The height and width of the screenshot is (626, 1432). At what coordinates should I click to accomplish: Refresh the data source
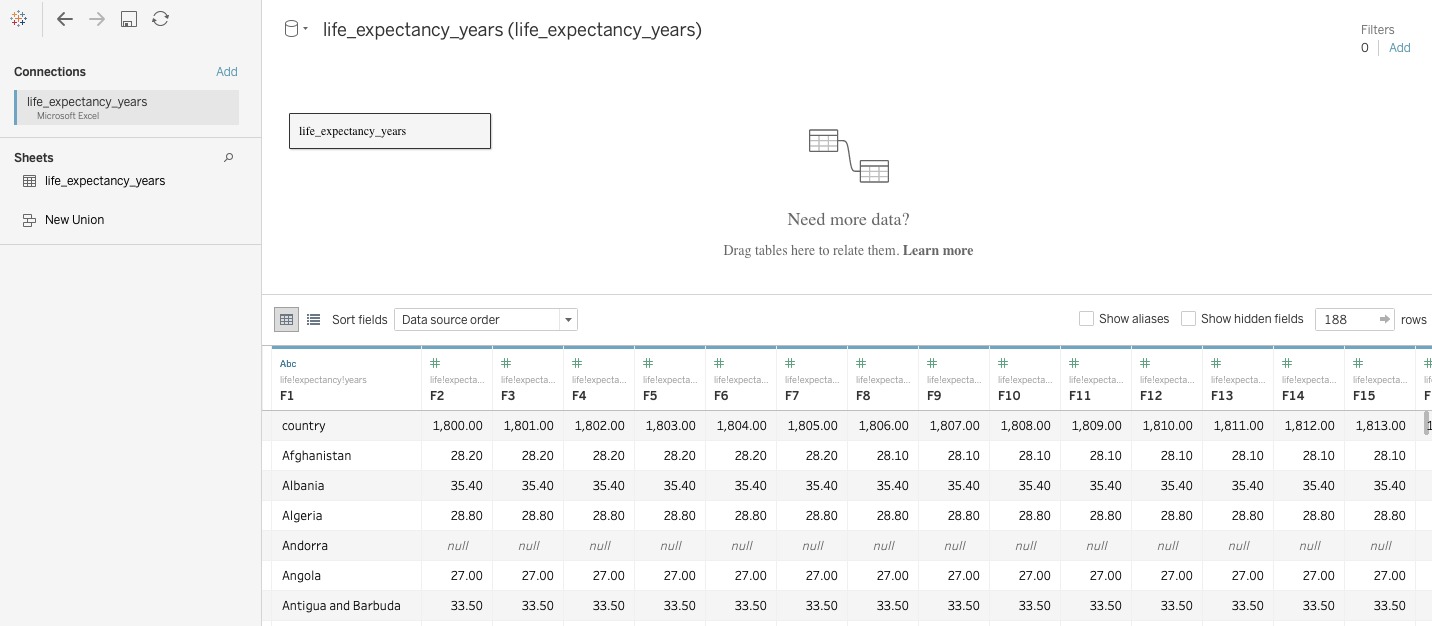pyautogui.click(x=160, y=19)
